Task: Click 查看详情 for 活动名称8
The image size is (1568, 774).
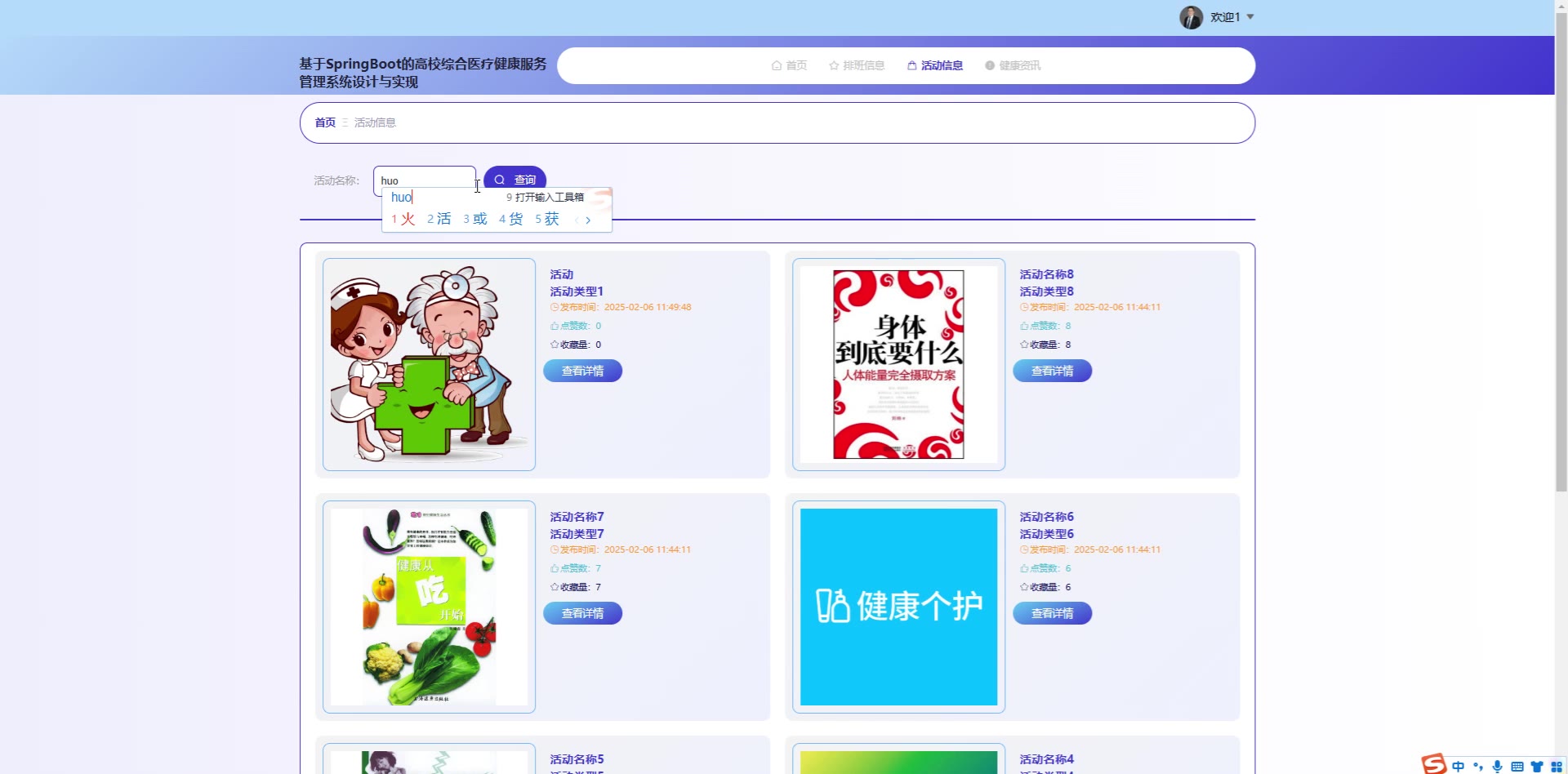Action: (1053, 371)
